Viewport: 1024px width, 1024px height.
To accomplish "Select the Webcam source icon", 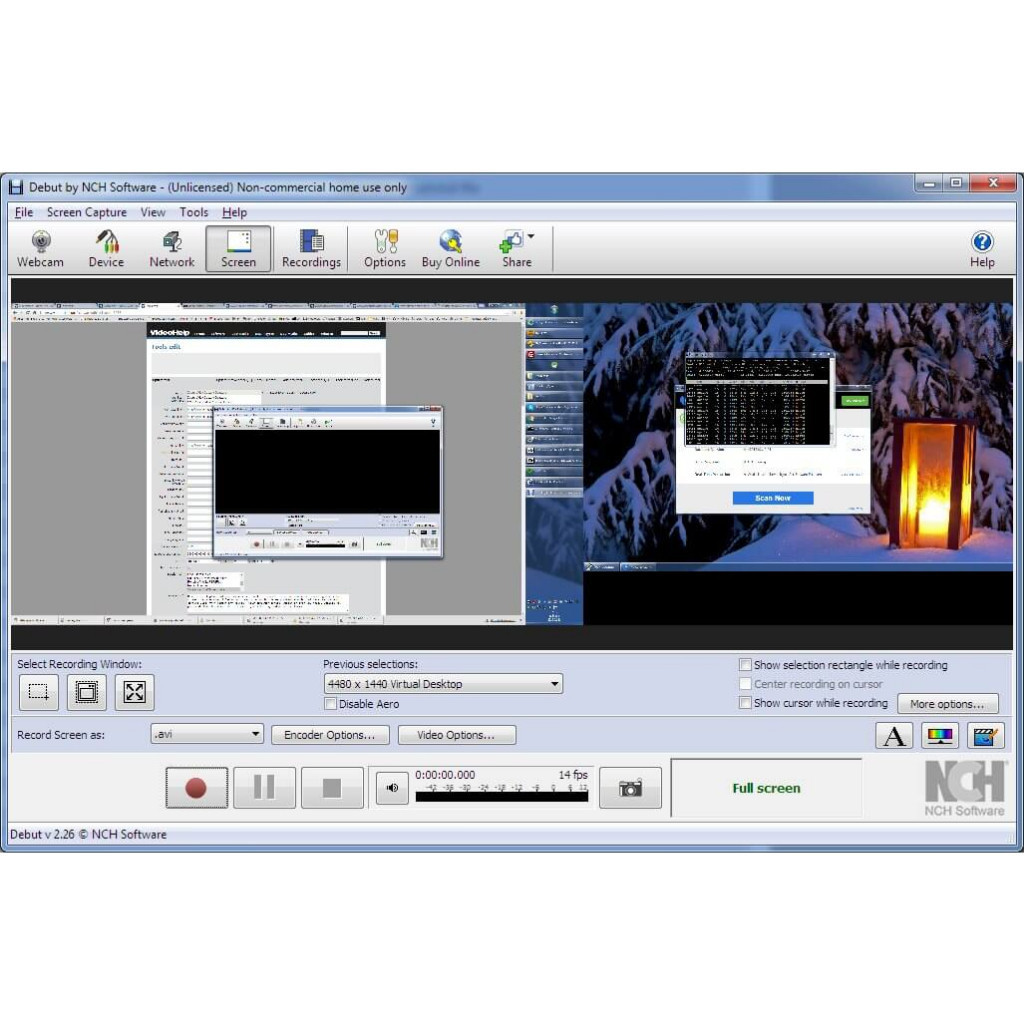I will 40,248.
